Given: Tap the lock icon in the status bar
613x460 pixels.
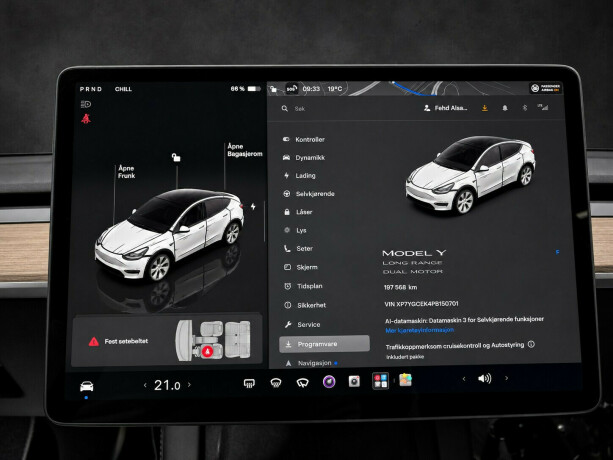Looking at the screenshot, I should pos(274,89).
